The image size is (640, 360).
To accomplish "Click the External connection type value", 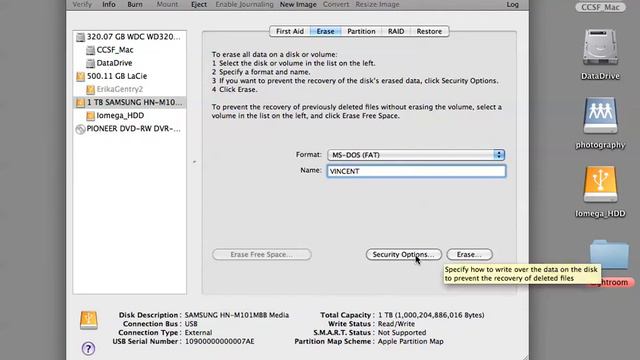I will click(198, 333).
